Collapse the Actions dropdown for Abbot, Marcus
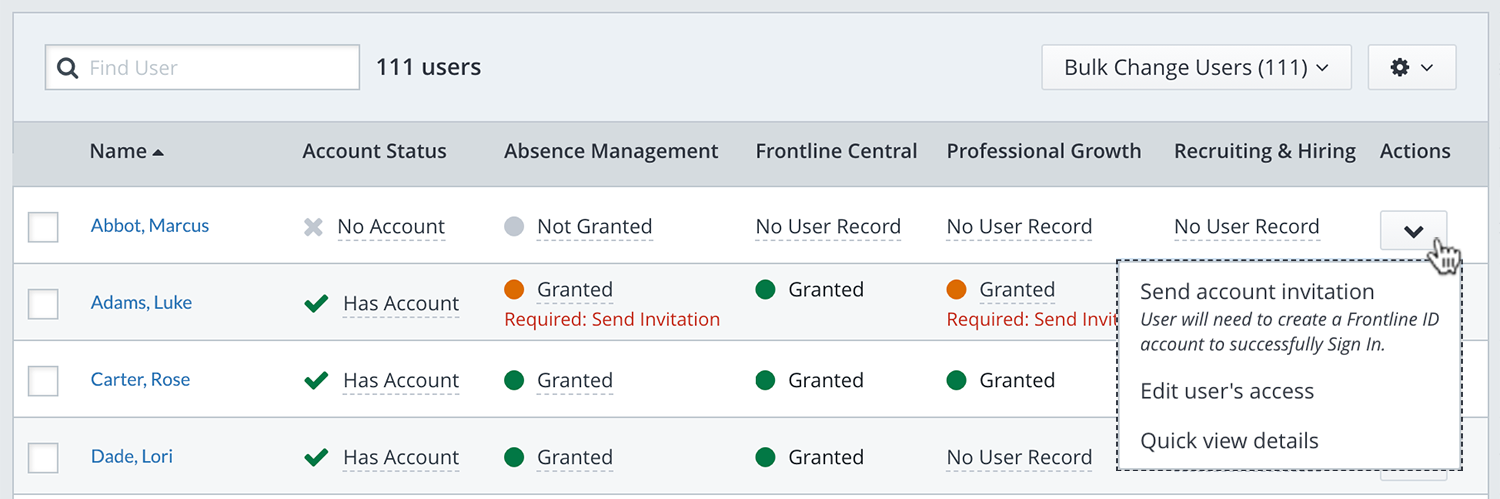This screenshot has width=1500, height=499. 1412,230
